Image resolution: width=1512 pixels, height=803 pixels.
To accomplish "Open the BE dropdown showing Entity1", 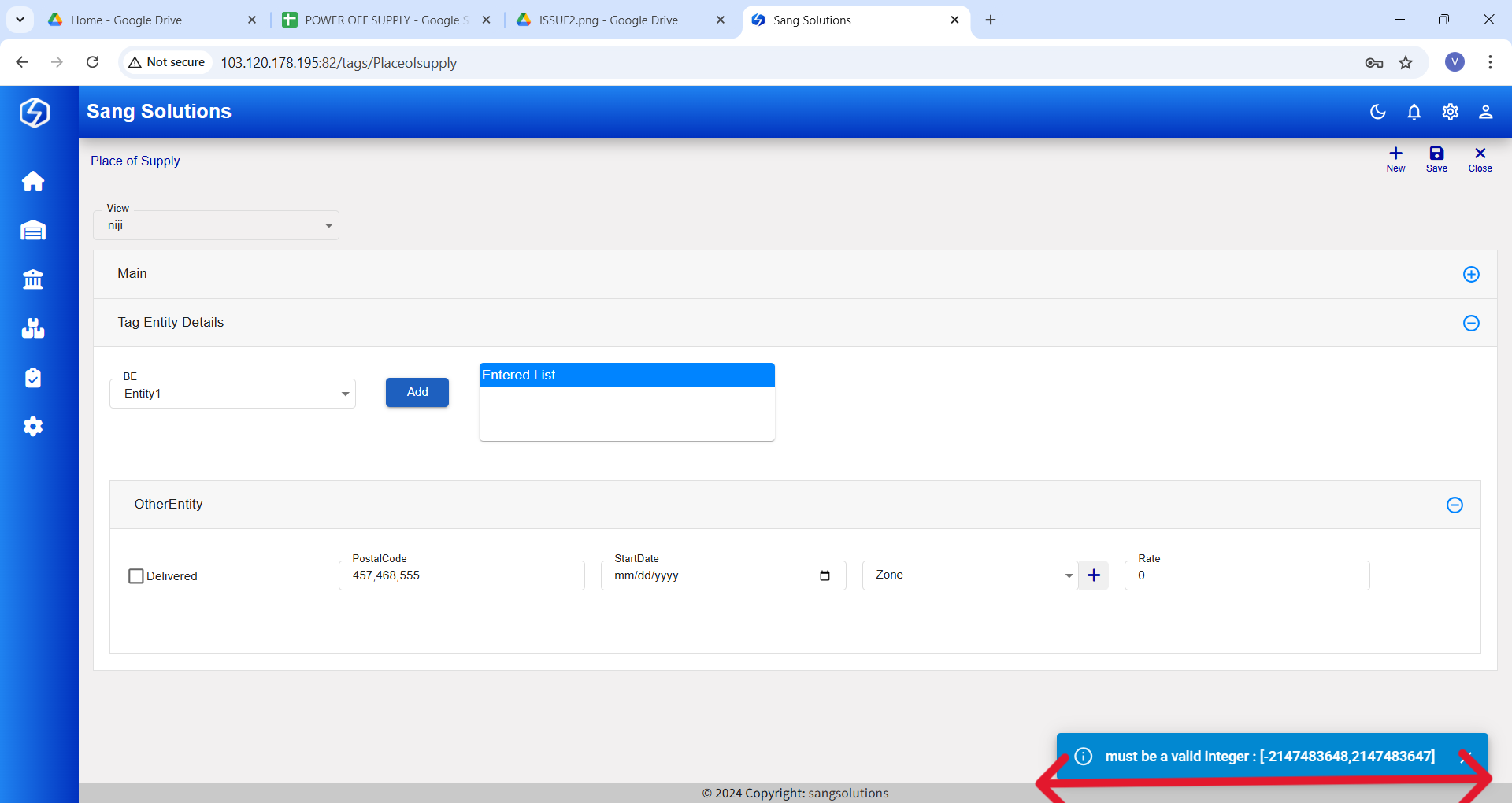I will (232, 394).
